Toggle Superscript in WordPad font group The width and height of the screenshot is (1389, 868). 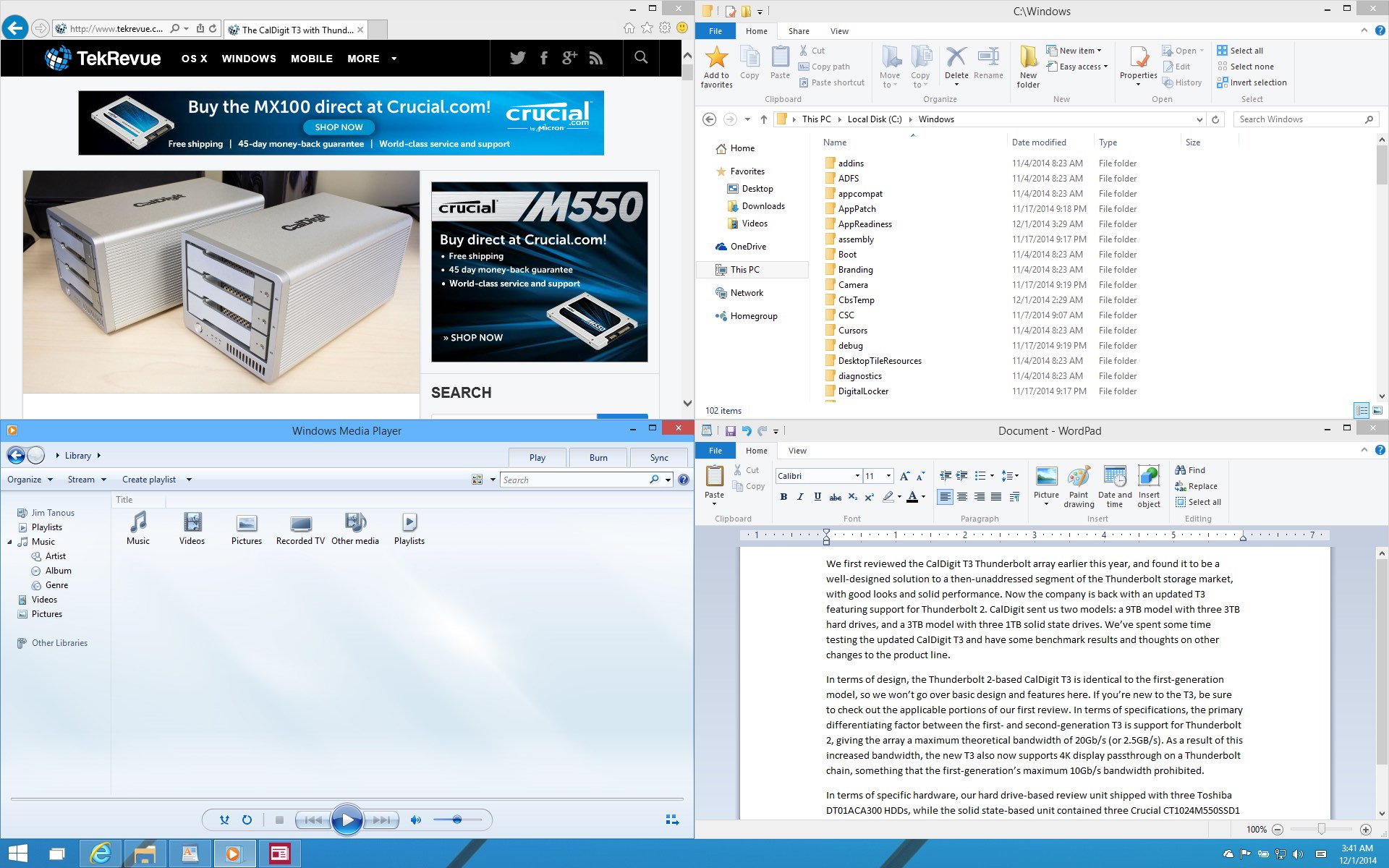(870, 497)
